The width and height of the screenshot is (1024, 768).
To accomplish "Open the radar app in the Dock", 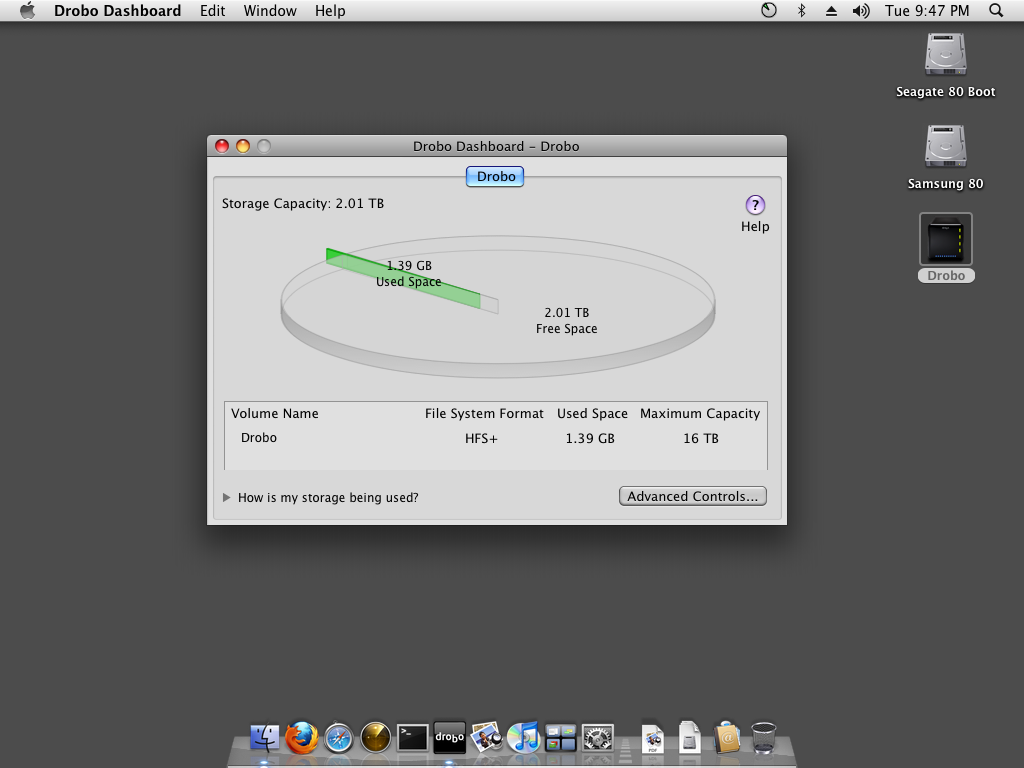I will 376,738.
